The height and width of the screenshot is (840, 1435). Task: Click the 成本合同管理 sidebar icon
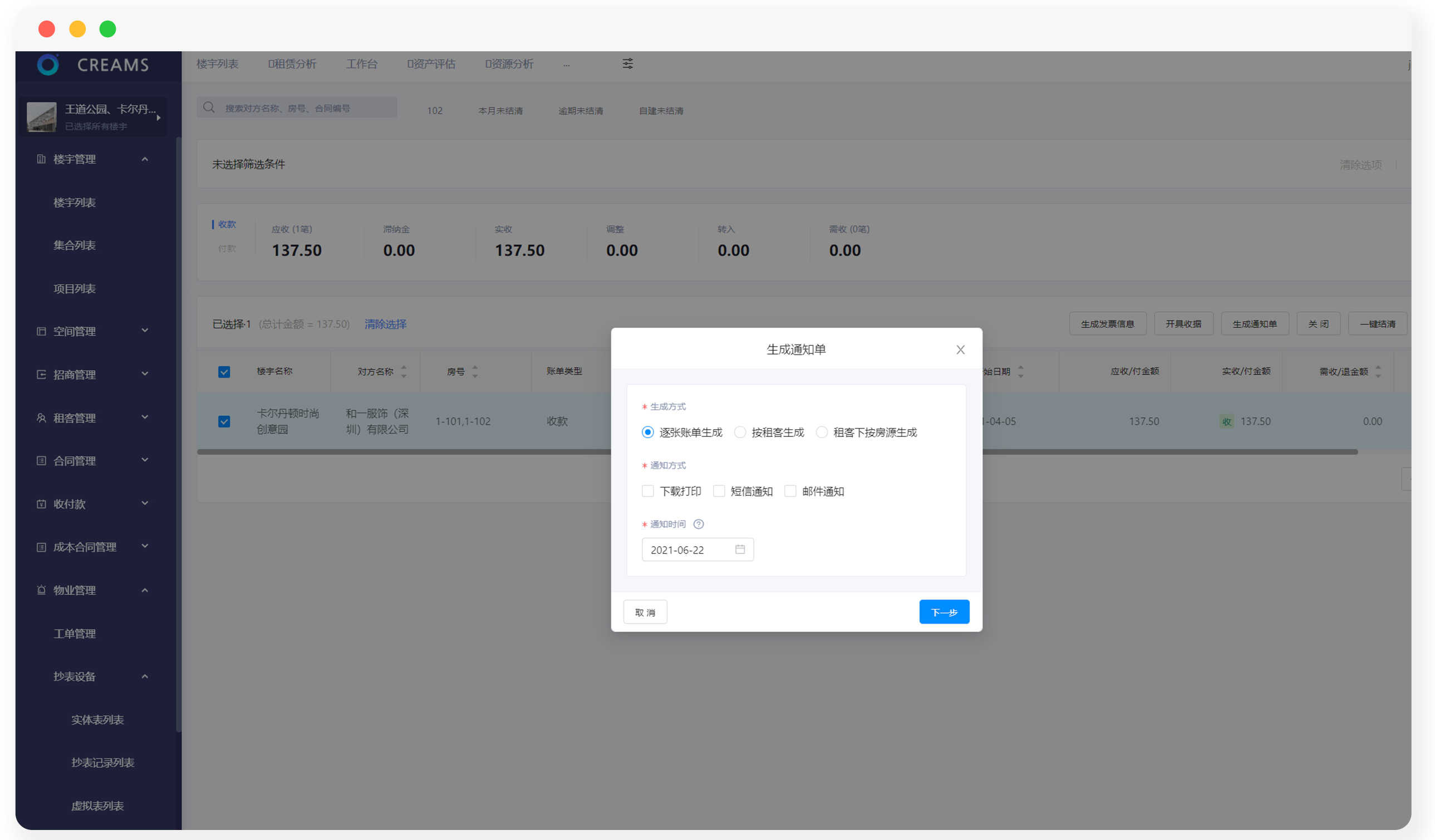click(x=41, y=547)
